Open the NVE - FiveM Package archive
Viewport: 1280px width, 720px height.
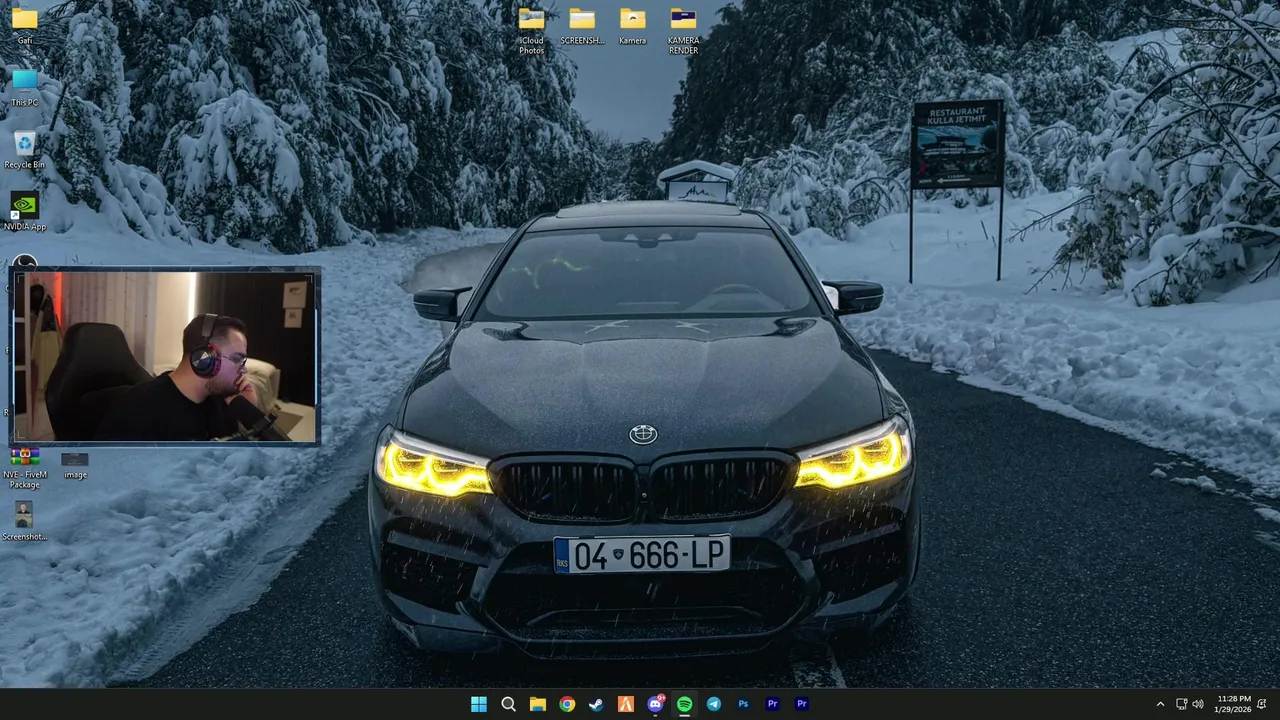coord(25,468)
